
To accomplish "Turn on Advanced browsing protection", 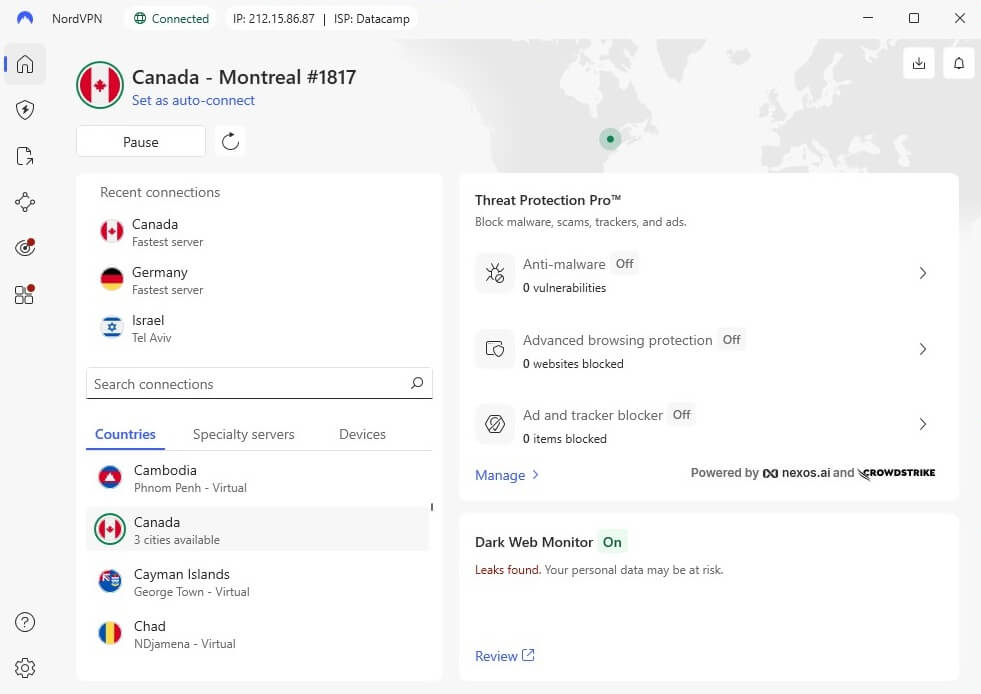I will click(x=731, y=340).
